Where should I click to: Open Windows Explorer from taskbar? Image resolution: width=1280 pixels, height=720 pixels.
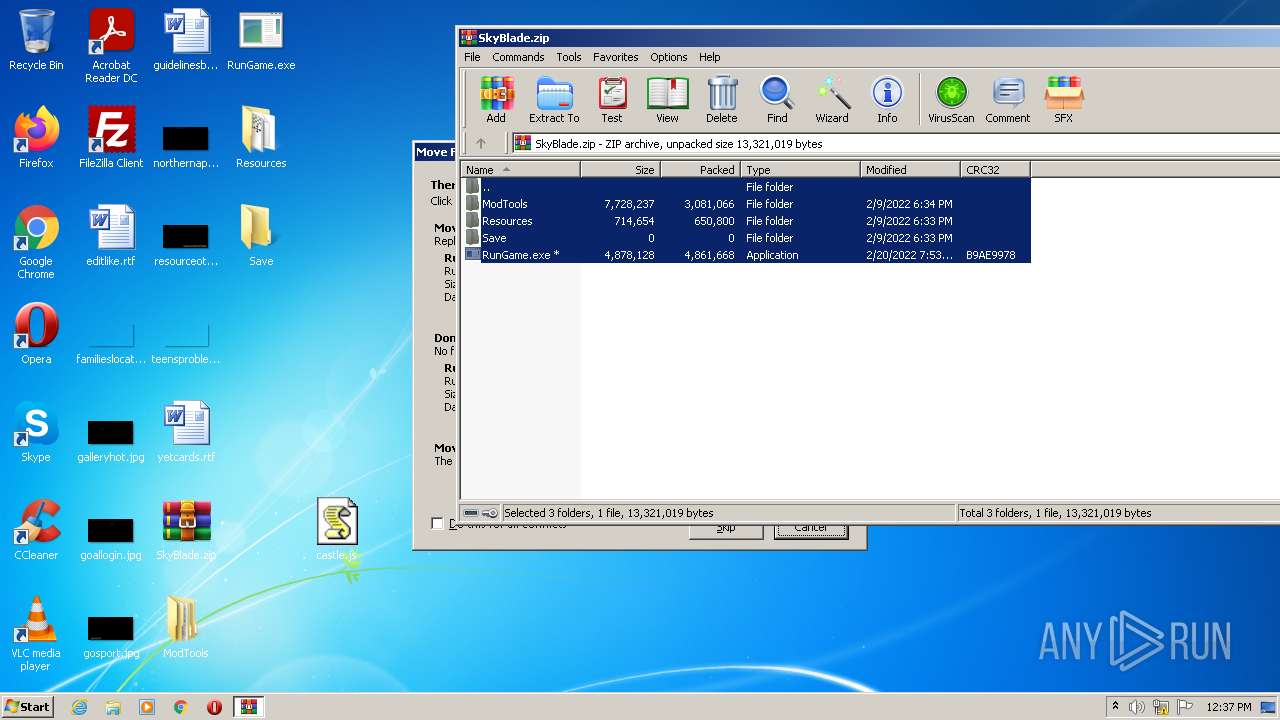pyautogui.click(x=113, y=707)
